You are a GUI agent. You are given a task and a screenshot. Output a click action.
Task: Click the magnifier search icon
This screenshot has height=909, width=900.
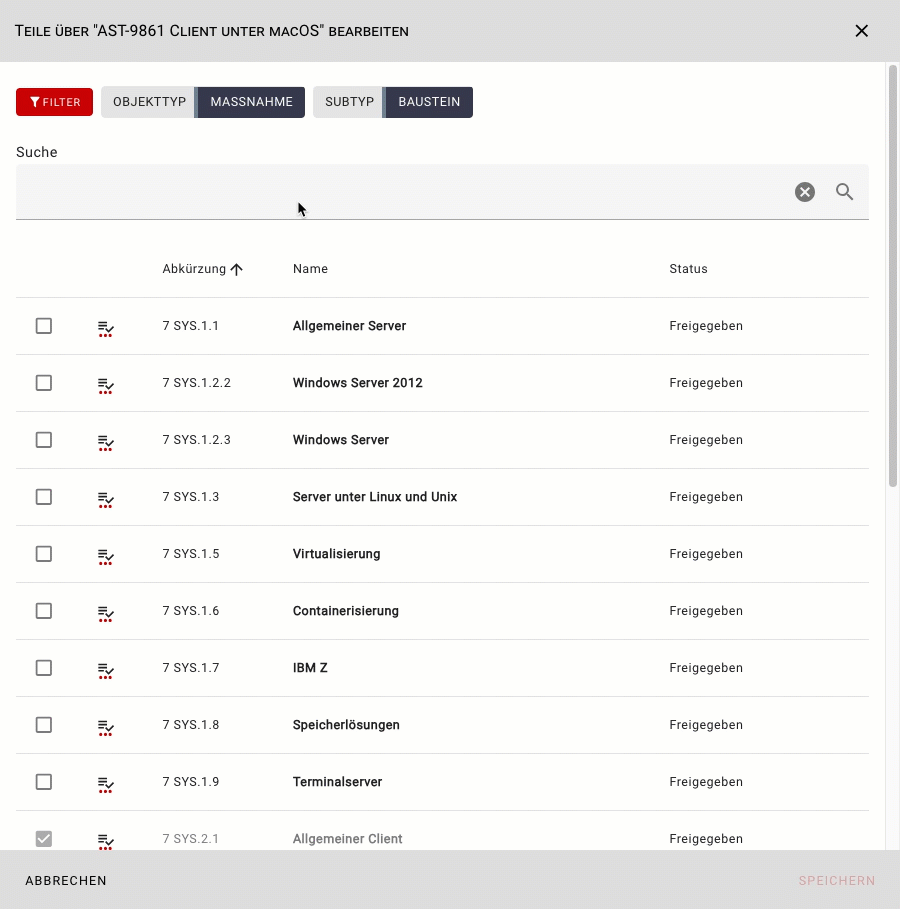click(x=845, y=192)
